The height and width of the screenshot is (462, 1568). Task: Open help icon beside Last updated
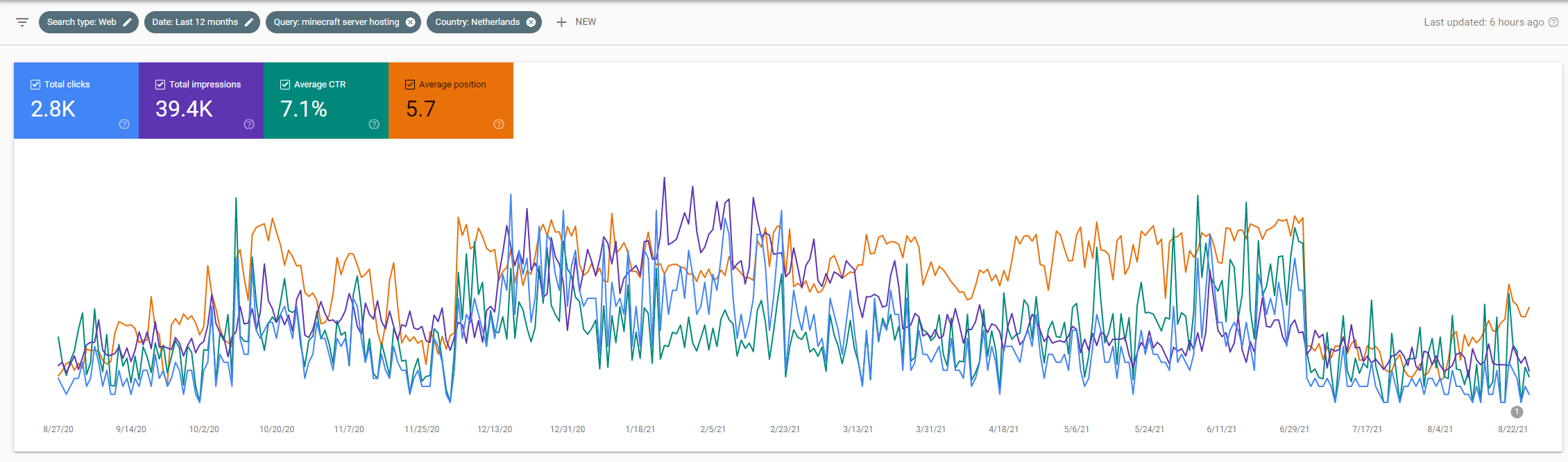[1553, 22]
